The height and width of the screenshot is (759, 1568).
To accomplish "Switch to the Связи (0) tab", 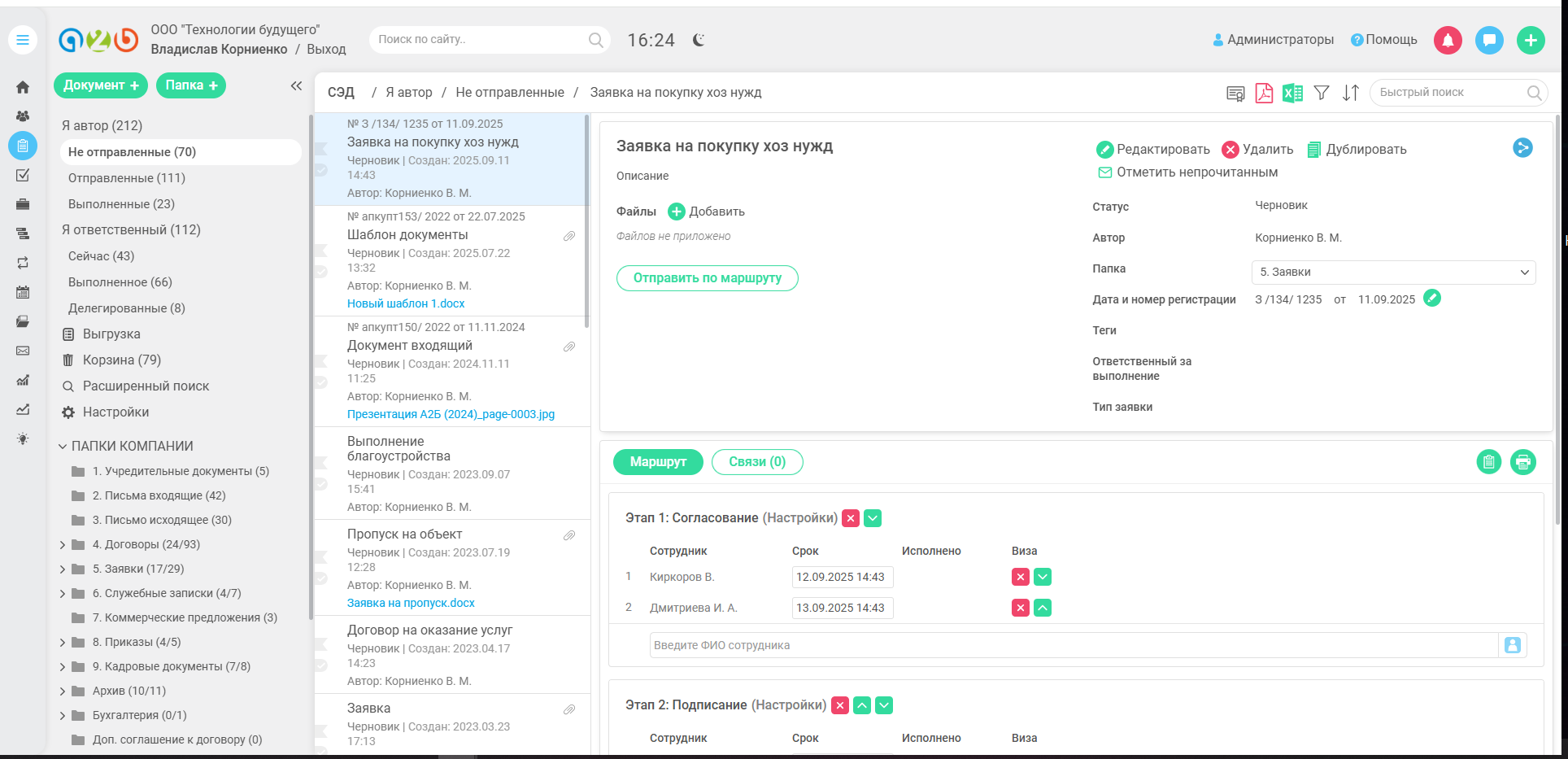I will point(756,462).
